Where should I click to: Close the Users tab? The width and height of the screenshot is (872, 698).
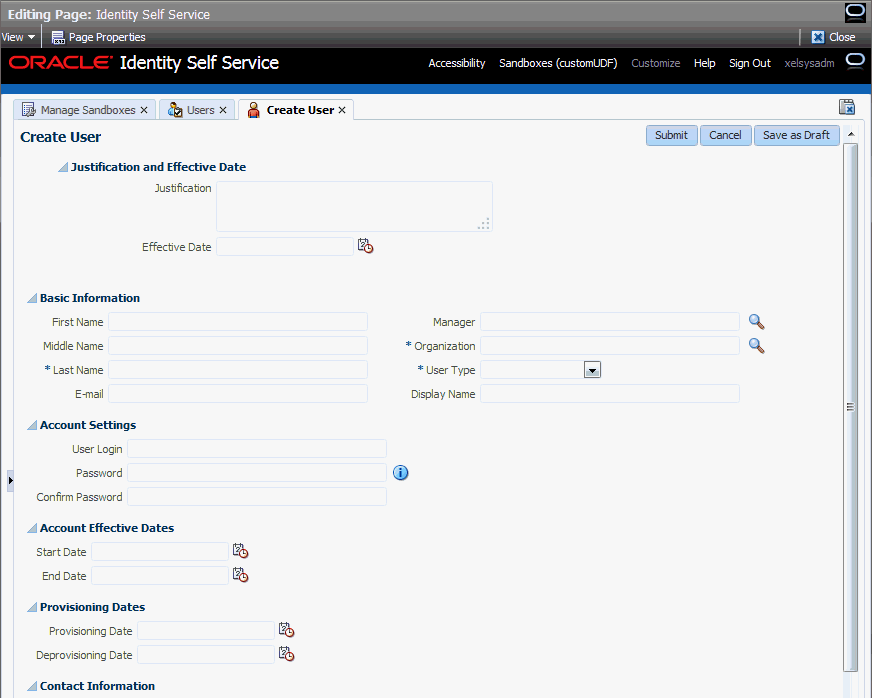[x=223, y=110]
